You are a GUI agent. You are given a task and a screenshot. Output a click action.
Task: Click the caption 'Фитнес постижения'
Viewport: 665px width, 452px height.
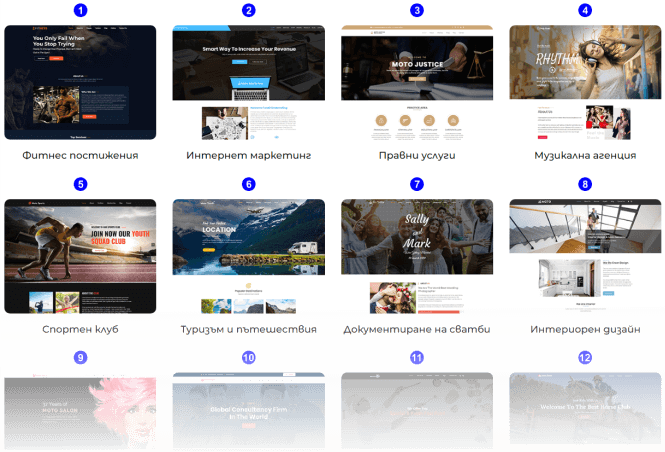tap(80, 156)
